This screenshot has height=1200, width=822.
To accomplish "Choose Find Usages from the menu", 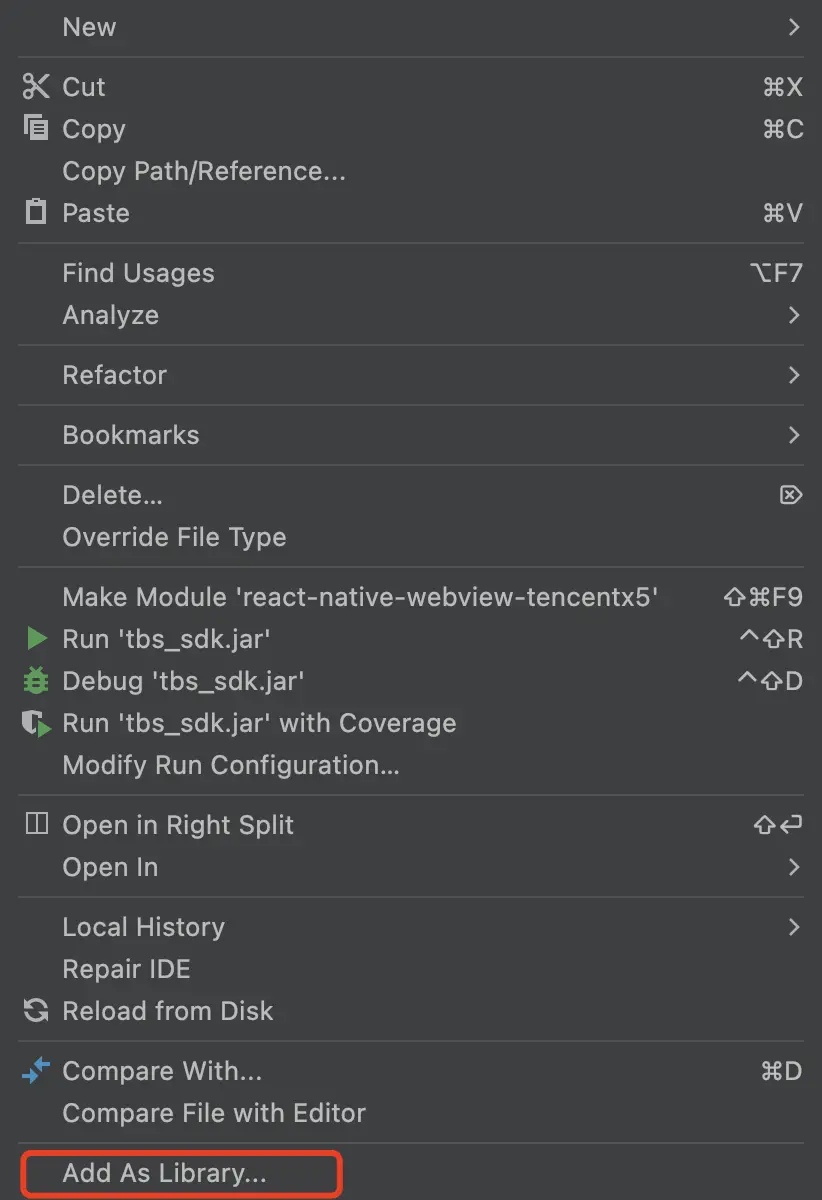I will [138, 273].
